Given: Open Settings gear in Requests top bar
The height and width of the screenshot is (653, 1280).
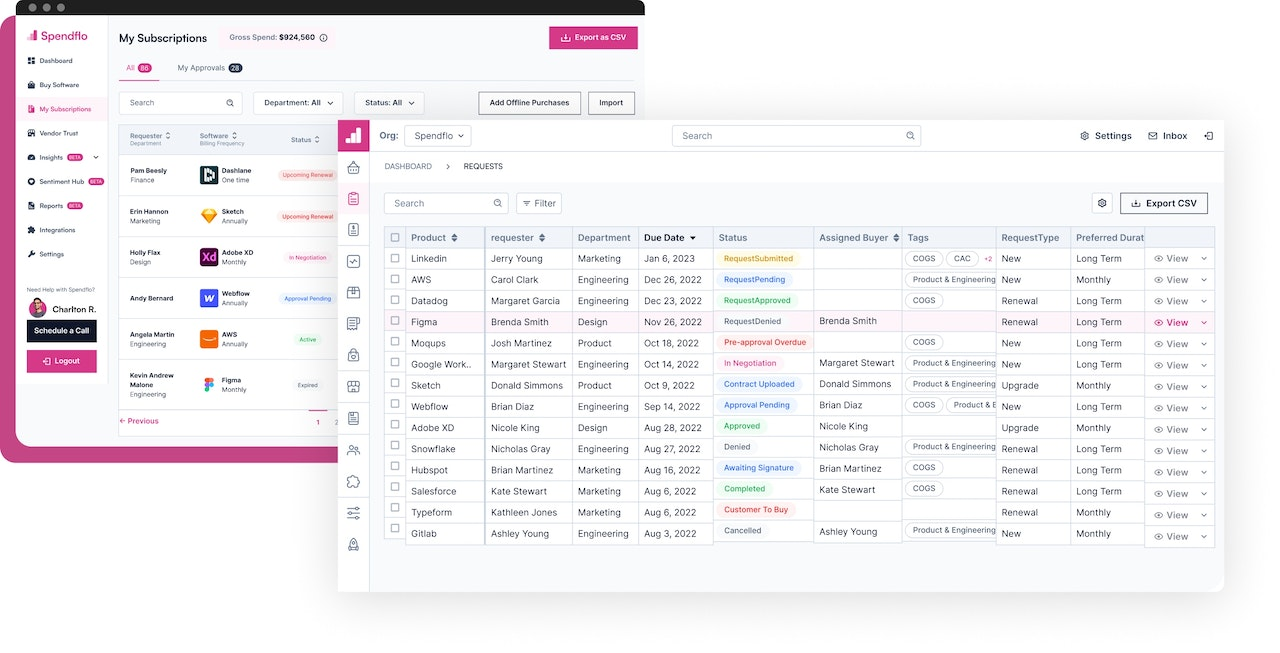Looking at the screenshot, I should pos(1106,136).
